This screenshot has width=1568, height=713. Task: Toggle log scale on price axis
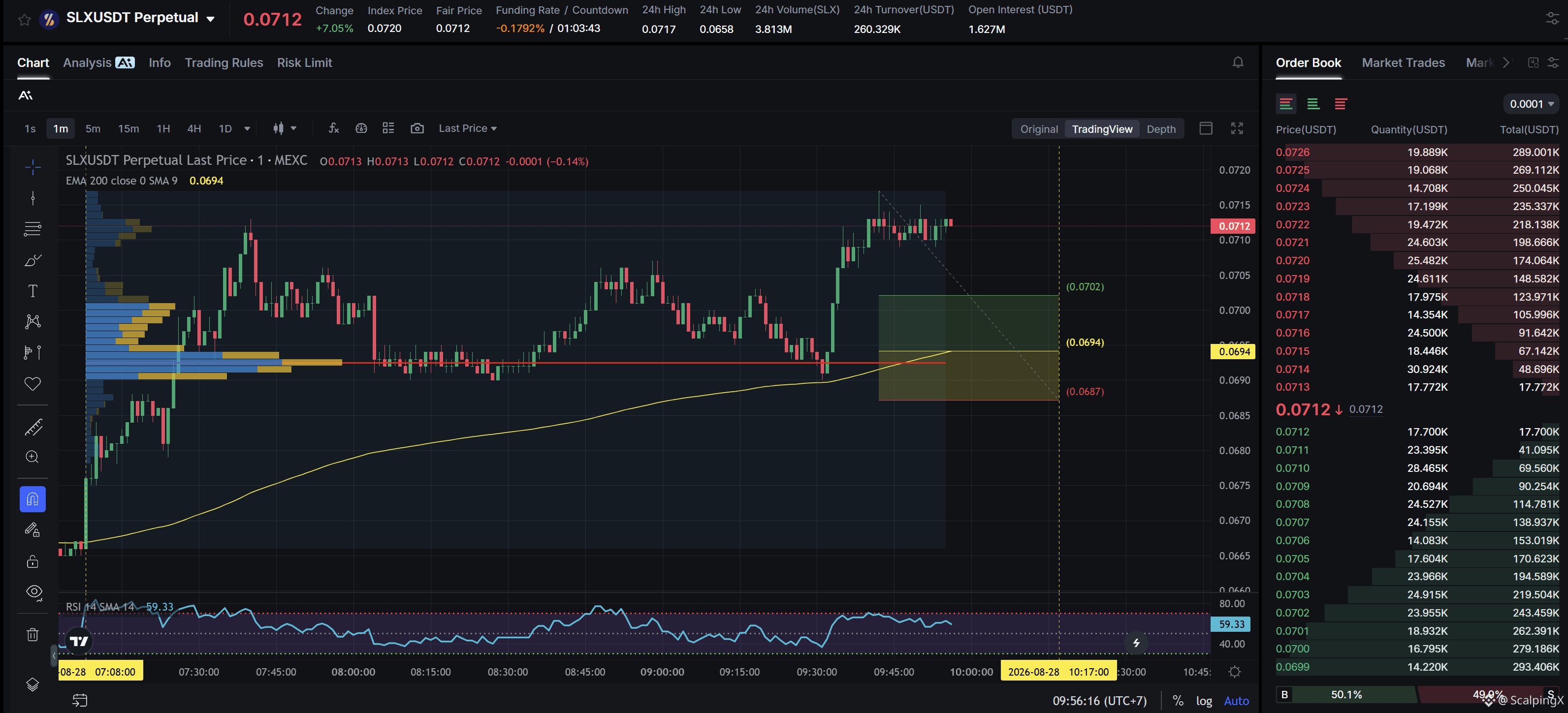coord(1204,701)
